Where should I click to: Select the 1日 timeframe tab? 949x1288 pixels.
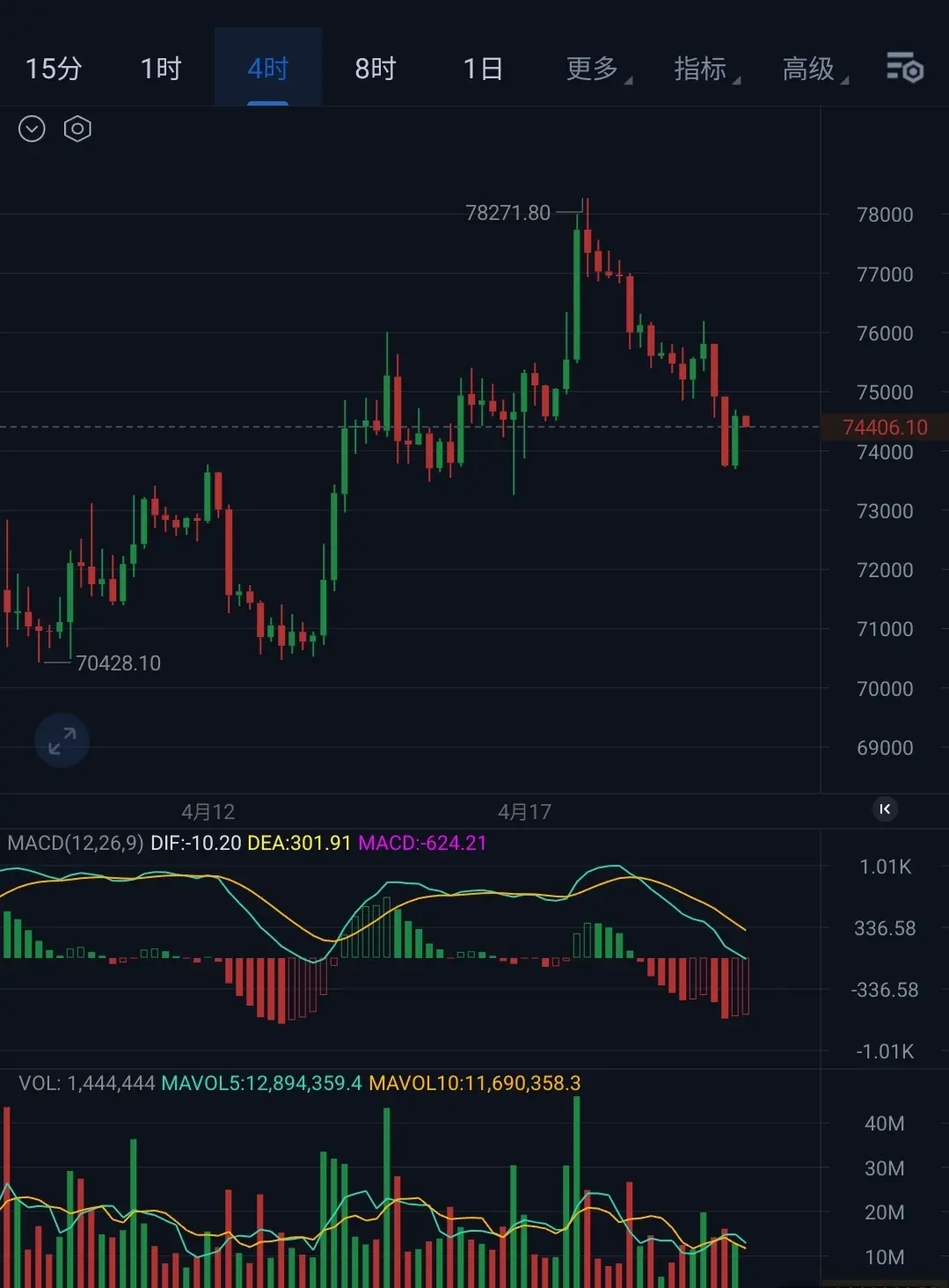(483, 69)
